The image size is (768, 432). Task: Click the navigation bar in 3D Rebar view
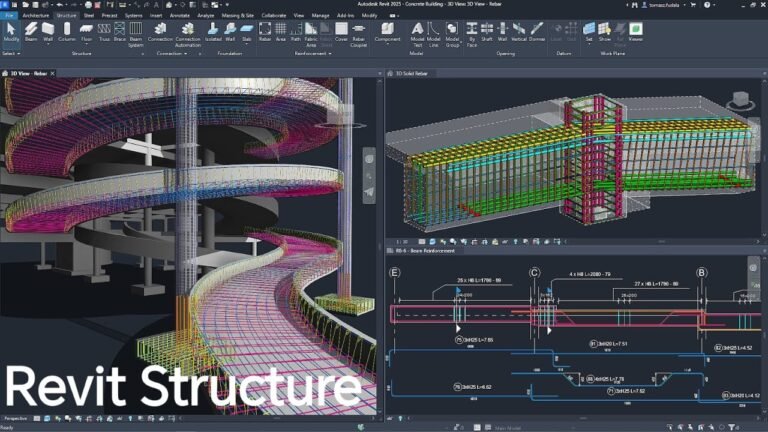click(x=369, y=175)
